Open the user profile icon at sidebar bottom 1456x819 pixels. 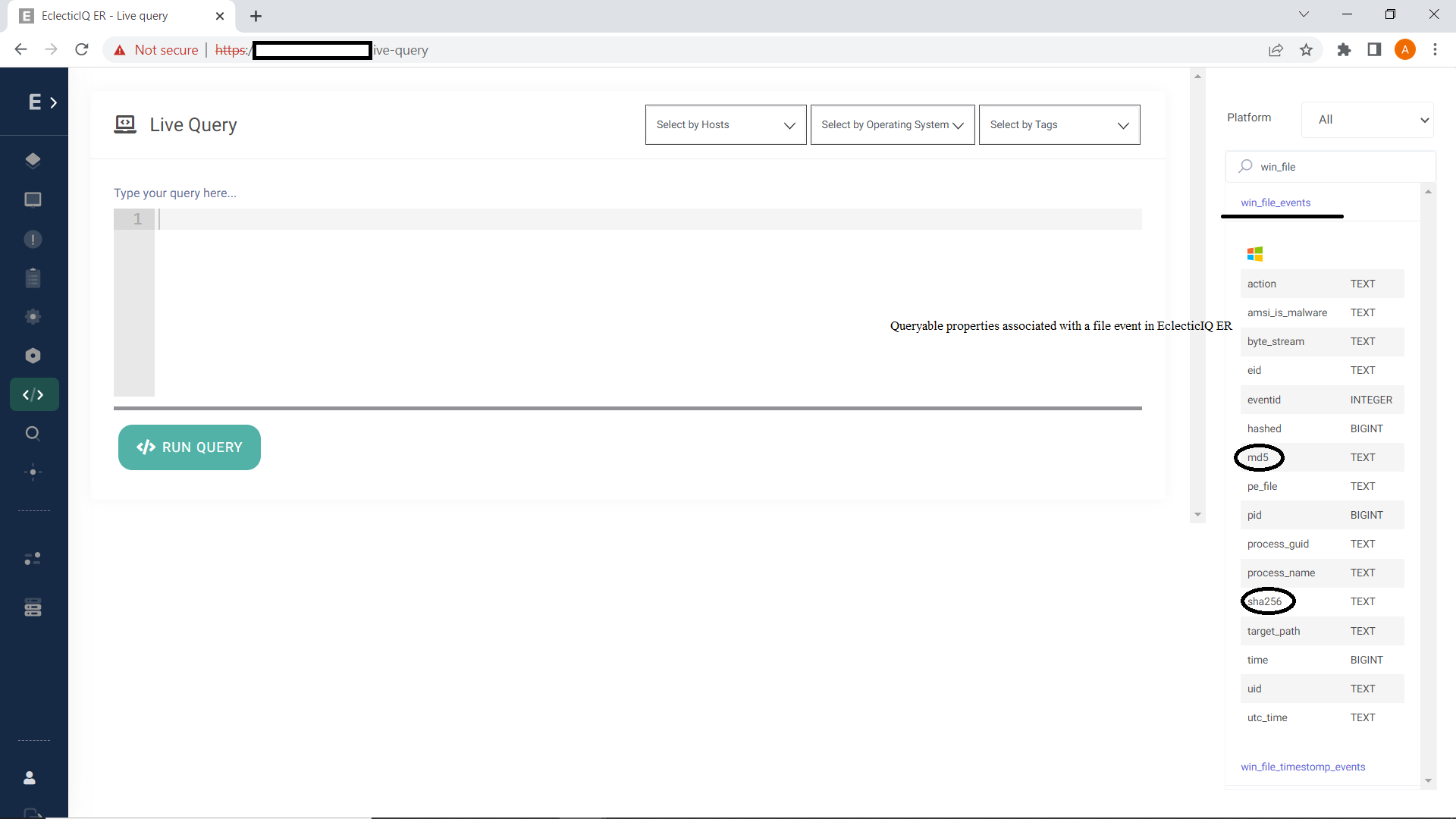tap(29, 777)
